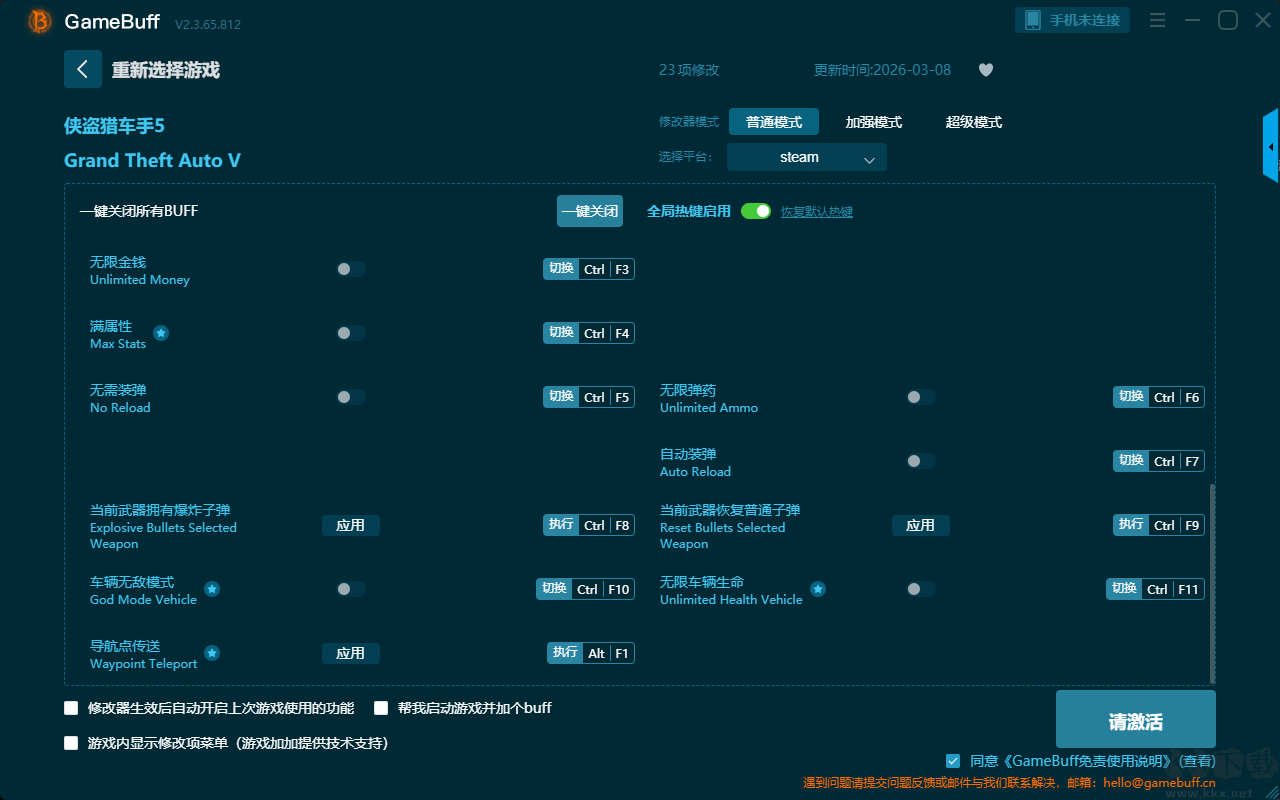Click the Ctrl F5 hotkey for No Reload
This screenshot has width=1280, height=800.
coord(589,397)
